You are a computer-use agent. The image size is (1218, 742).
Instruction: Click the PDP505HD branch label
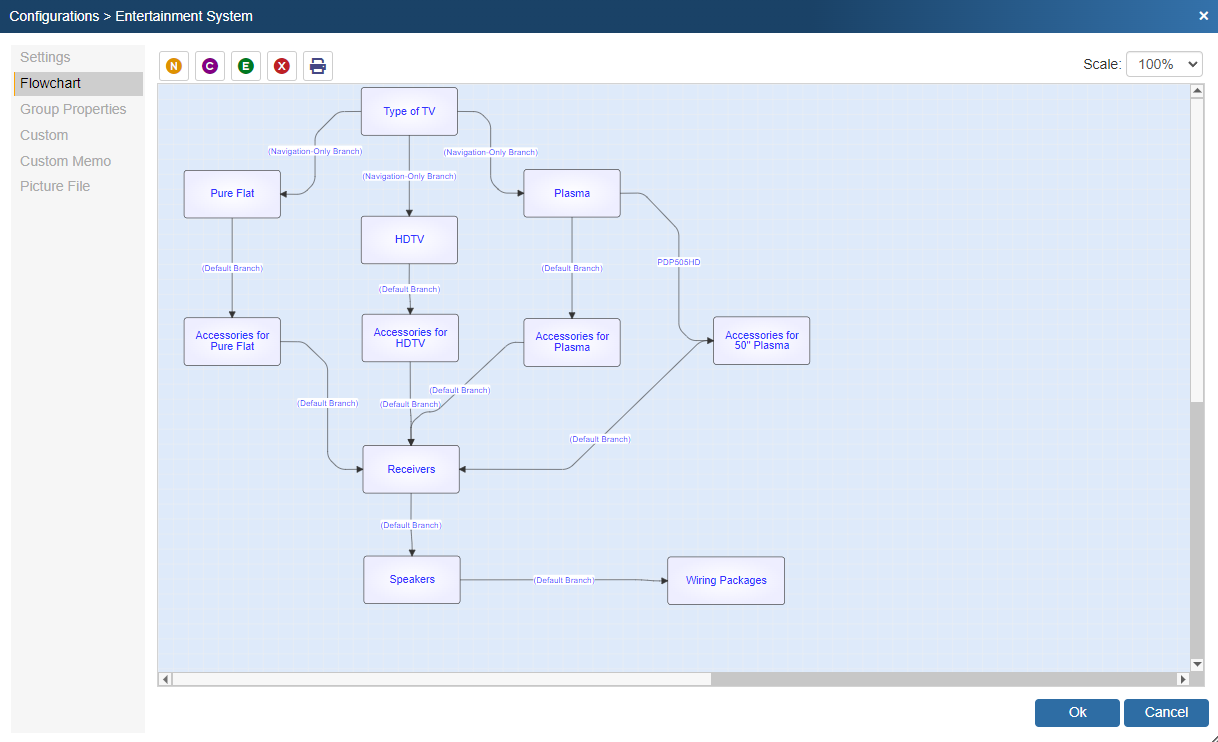(x=678, y=262)
